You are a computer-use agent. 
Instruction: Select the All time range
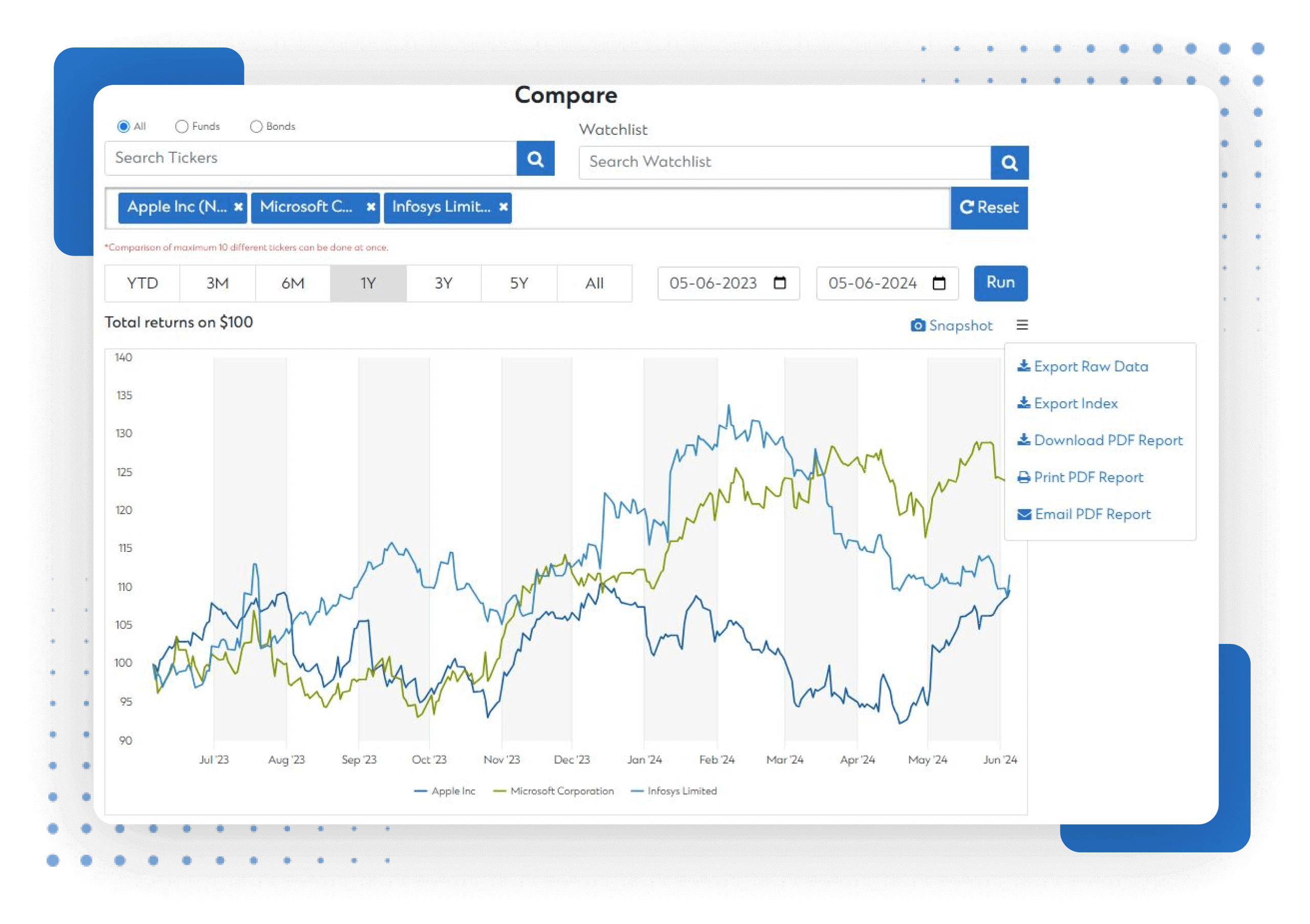point(594,284)
